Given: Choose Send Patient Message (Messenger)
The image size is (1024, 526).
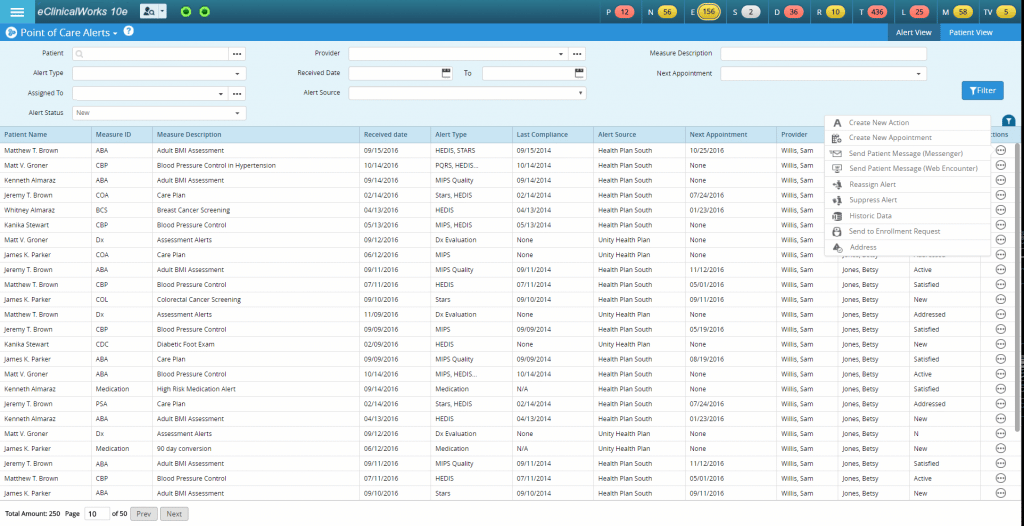Looking at the screenshot, I should click(x=907, y=154).
